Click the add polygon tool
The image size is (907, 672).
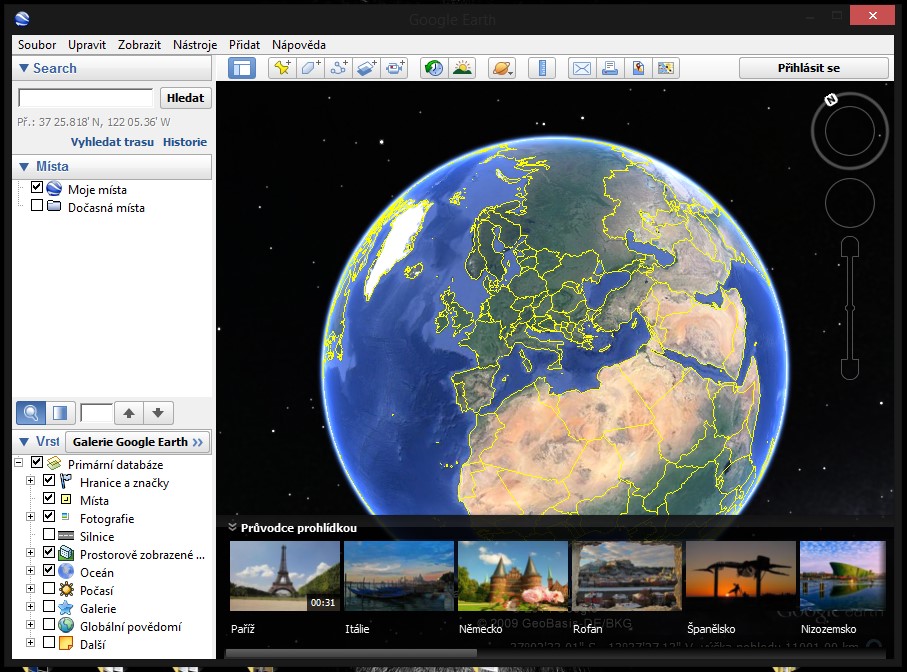[311, 68]
